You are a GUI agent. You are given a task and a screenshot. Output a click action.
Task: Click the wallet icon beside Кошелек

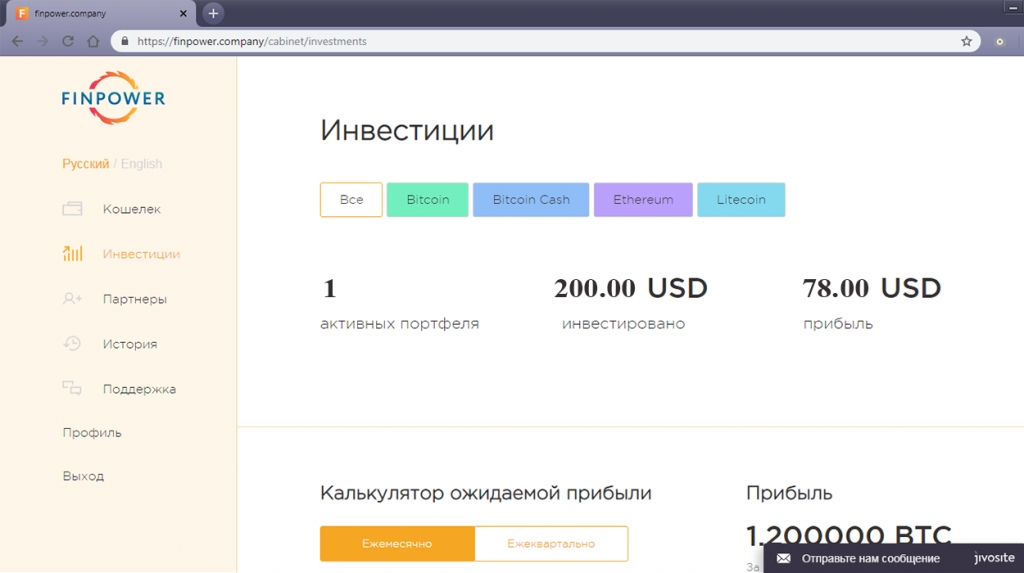[72, 209]
